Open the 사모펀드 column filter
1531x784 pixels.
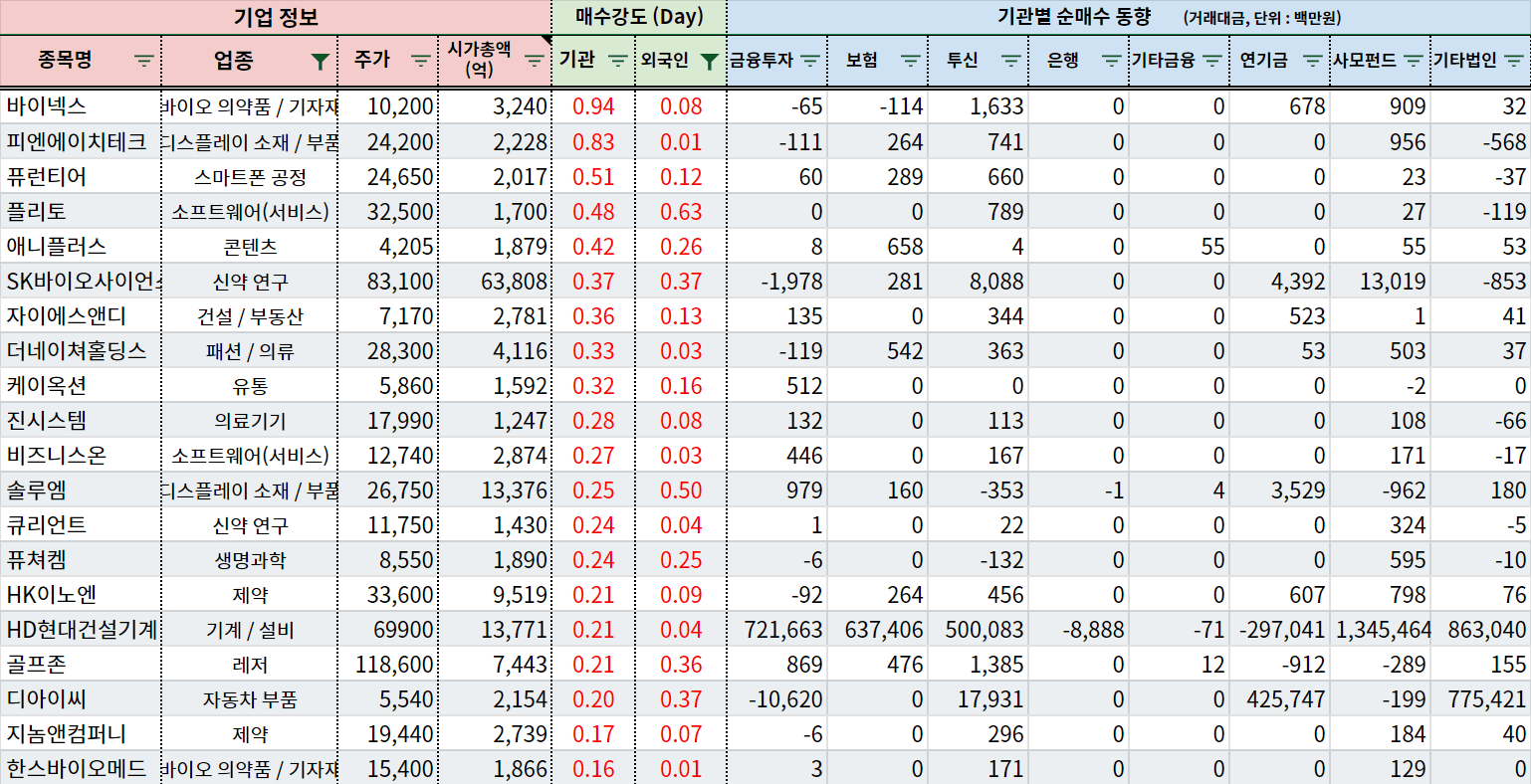point(1413,61)
